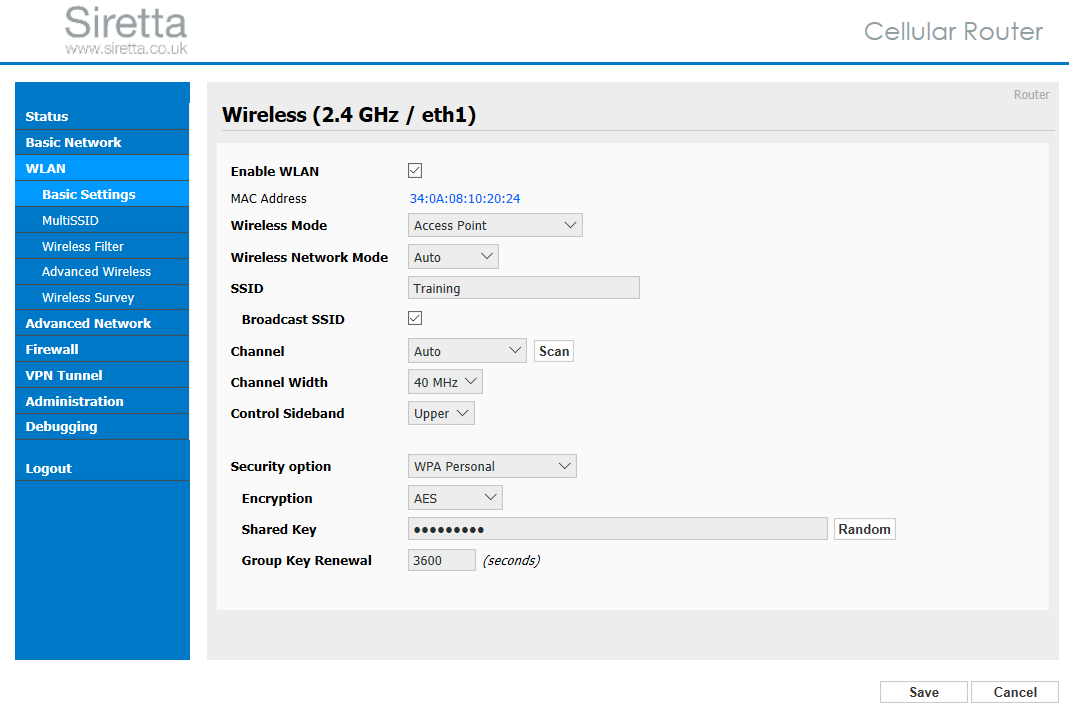
Task: Open WLAN Basic Settings page
Action: pyautogui.click(x=102, y=194)
